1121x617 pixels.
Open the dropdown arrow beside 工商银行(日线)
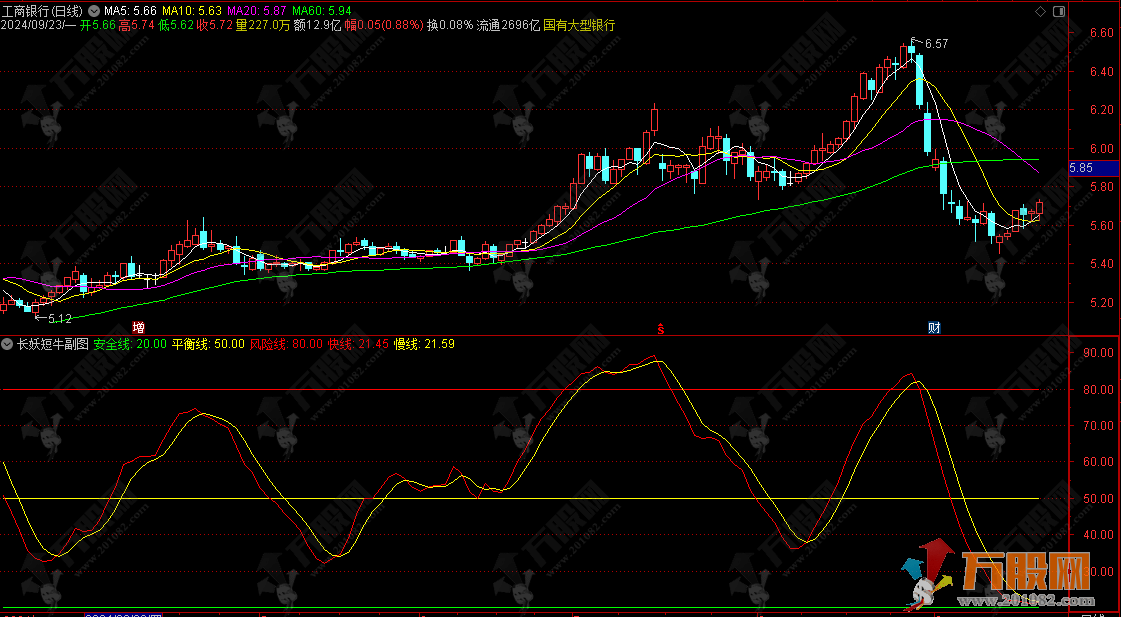[94, 11]
